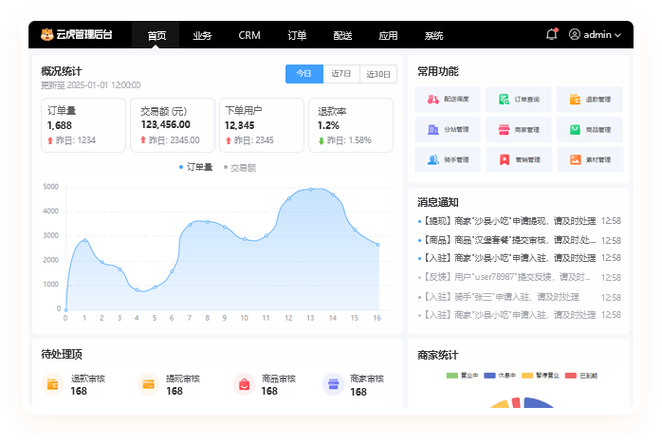Click the 云虎管理后台 tiger logo
The width and height of the screenshot is (662, 444).
[47, 34]
